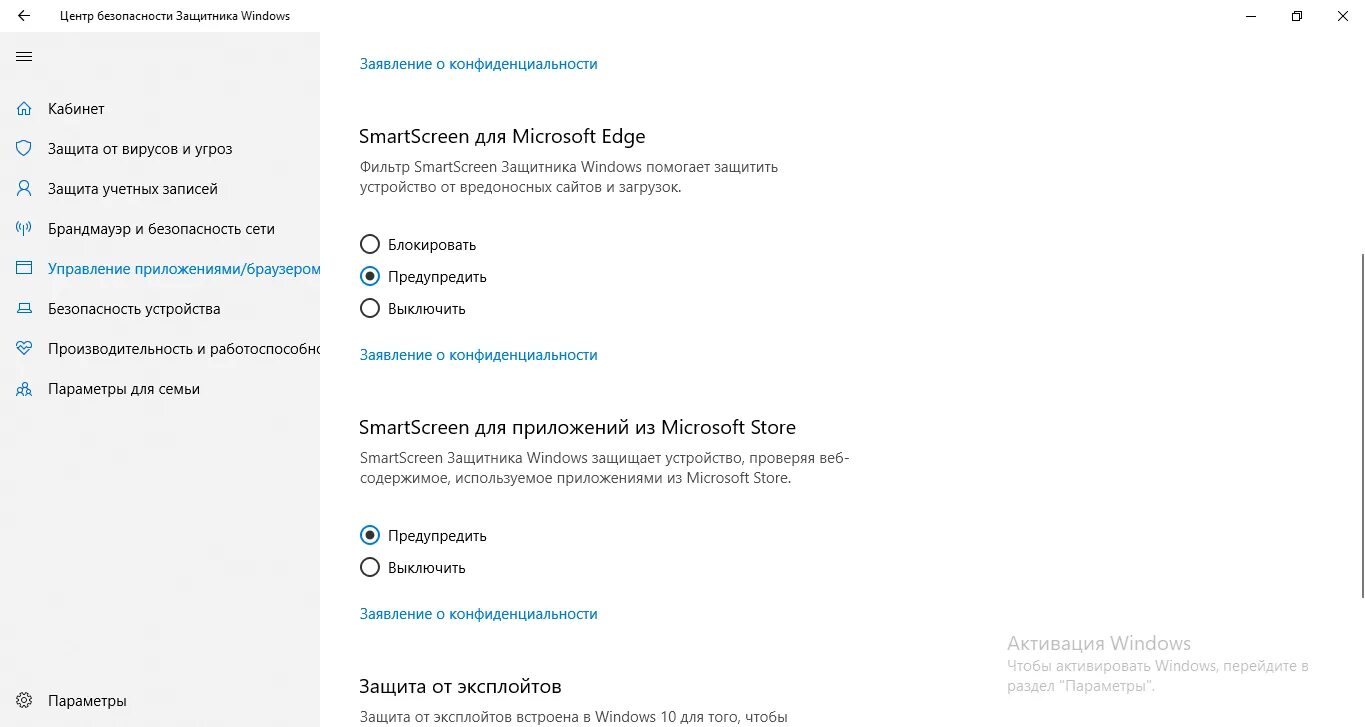Click the family options people icon
1365x727 pixels.
[x=24, y=389]
